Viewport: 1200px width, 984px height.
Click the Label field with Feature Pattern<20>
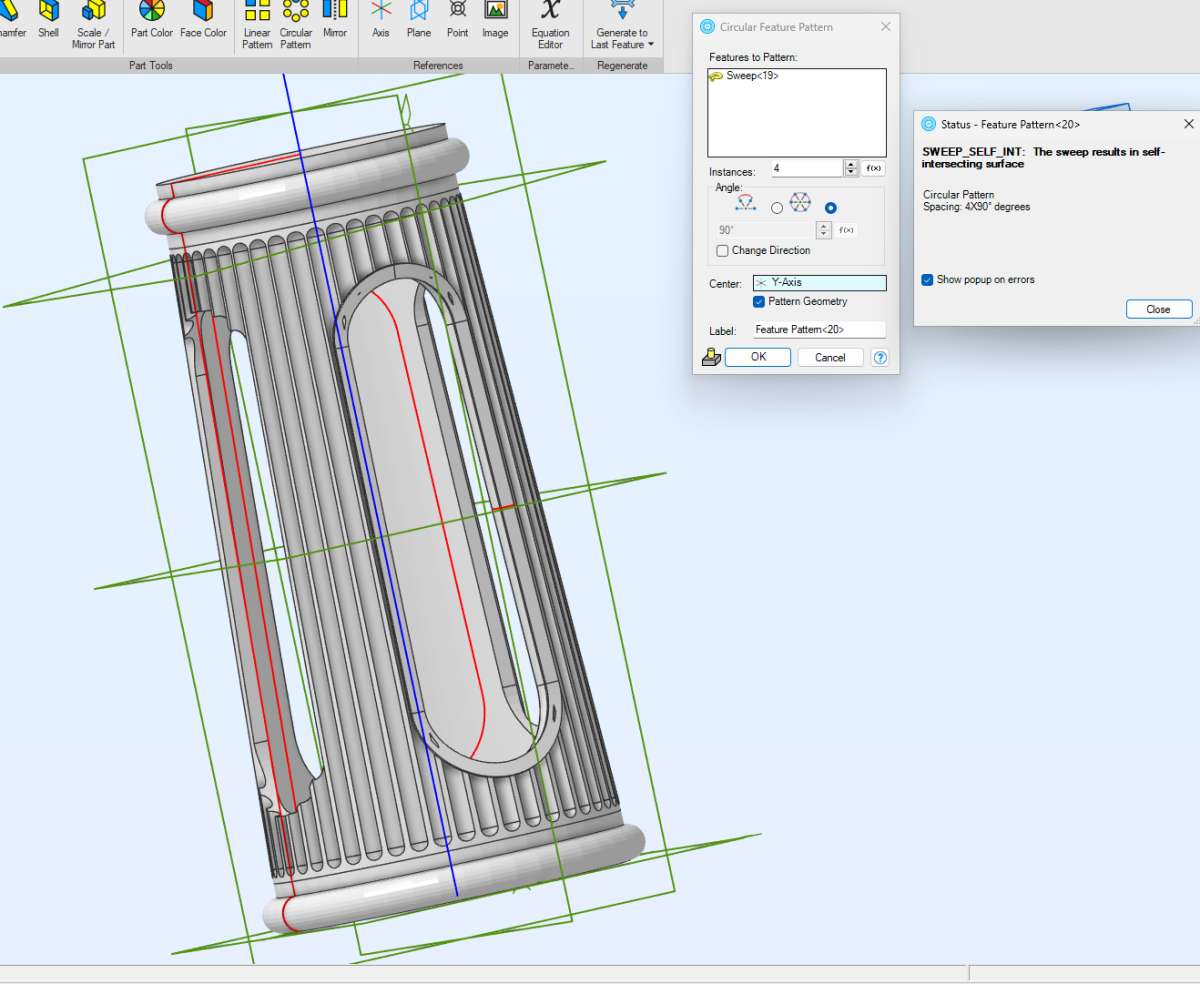coord(819,329)
